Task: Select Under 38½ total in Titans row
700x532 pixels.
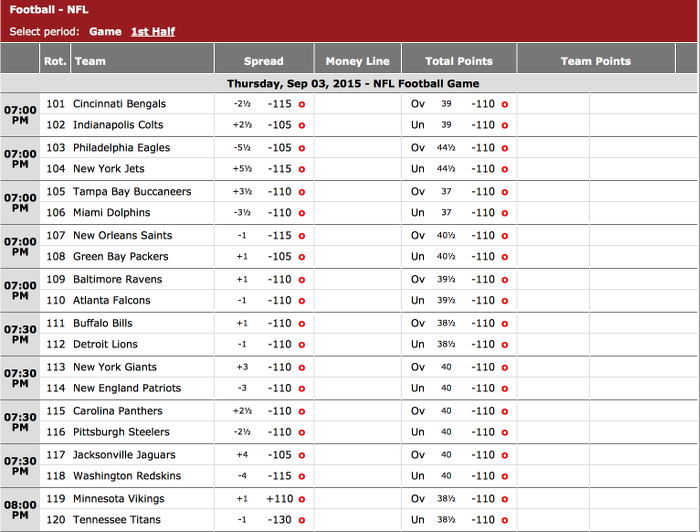Action: [x=504, y=520]
